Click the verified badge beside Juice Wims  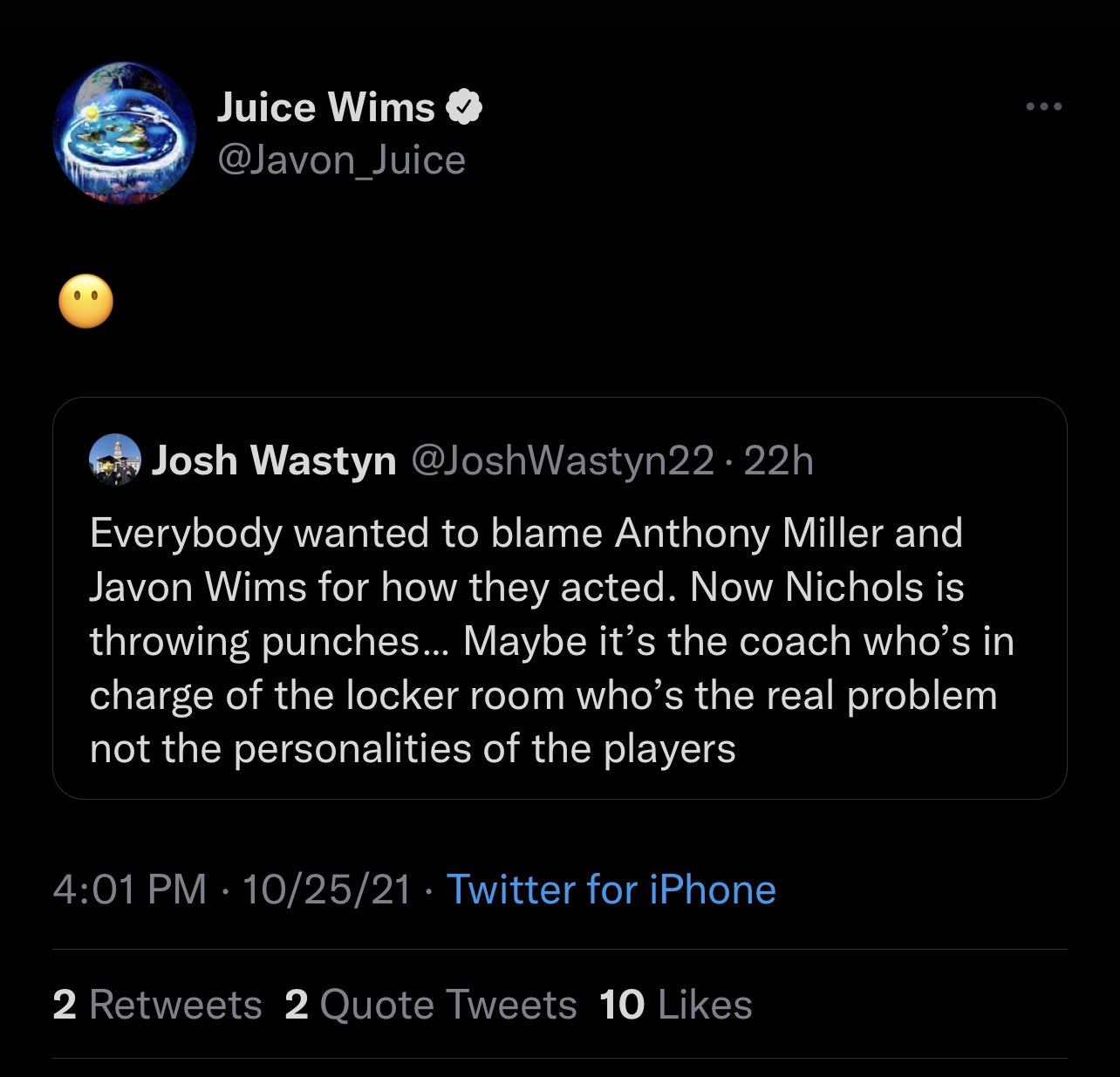464,107
